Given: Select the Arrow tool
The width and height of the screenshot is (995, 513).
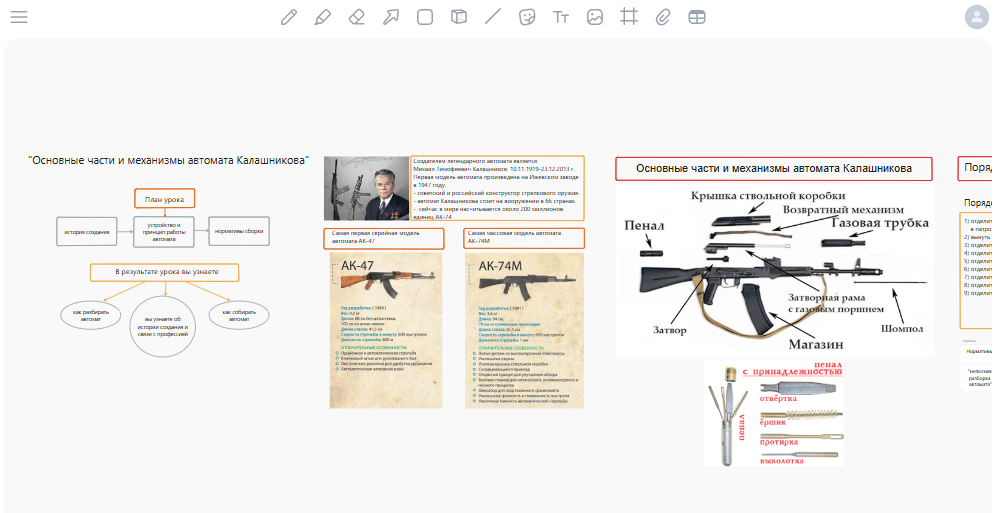Looking at the screenshot, I should pos(390,17).
